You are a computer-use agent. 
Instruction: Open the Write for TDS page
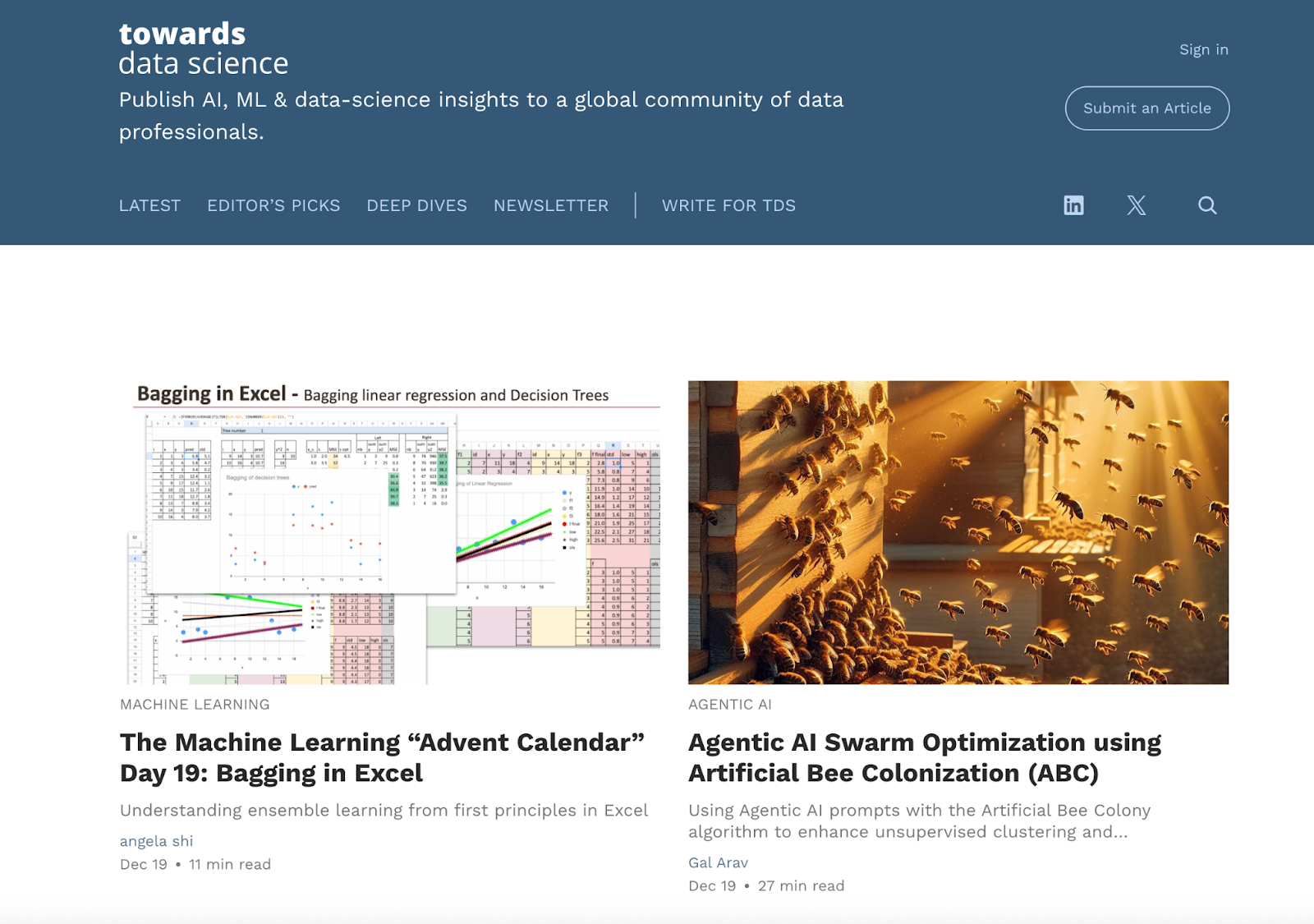click(x=728, y=205)
